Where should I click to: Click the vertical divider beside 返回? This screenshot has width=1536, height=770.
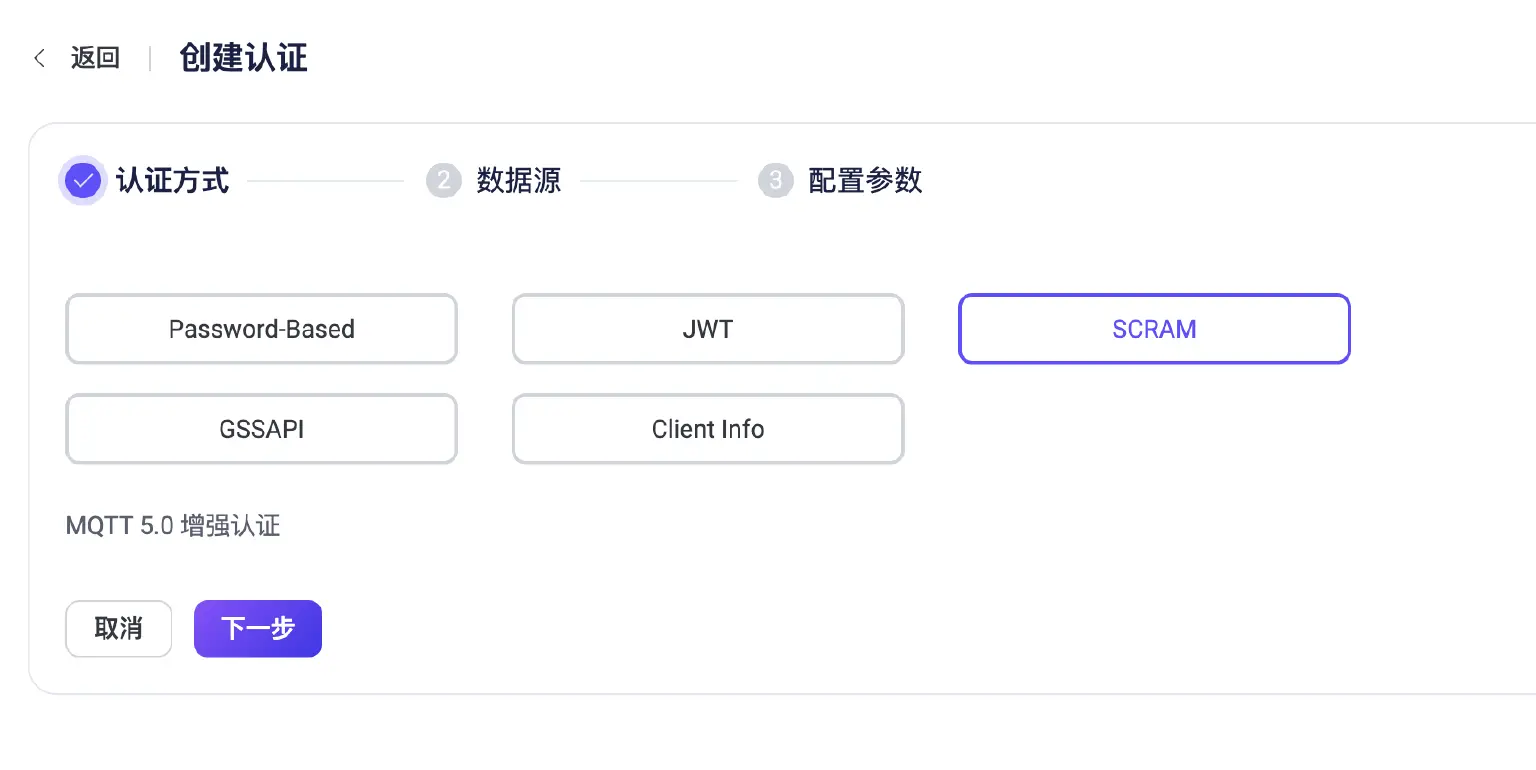tap(150, 58)
